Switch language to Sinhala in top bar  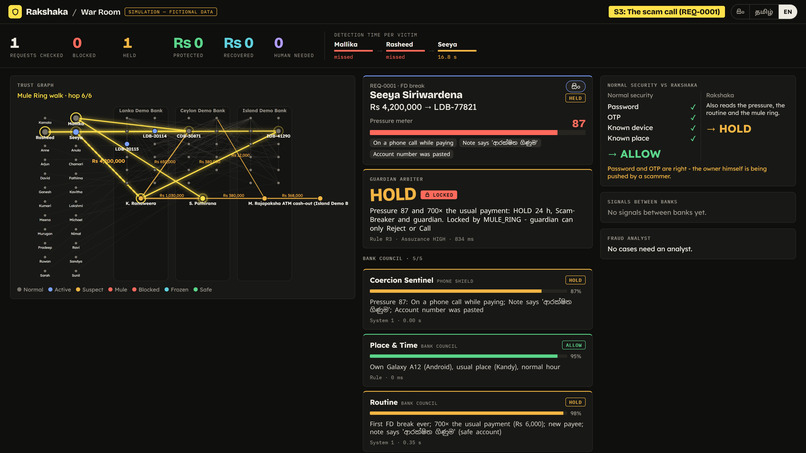click(740, 12)
